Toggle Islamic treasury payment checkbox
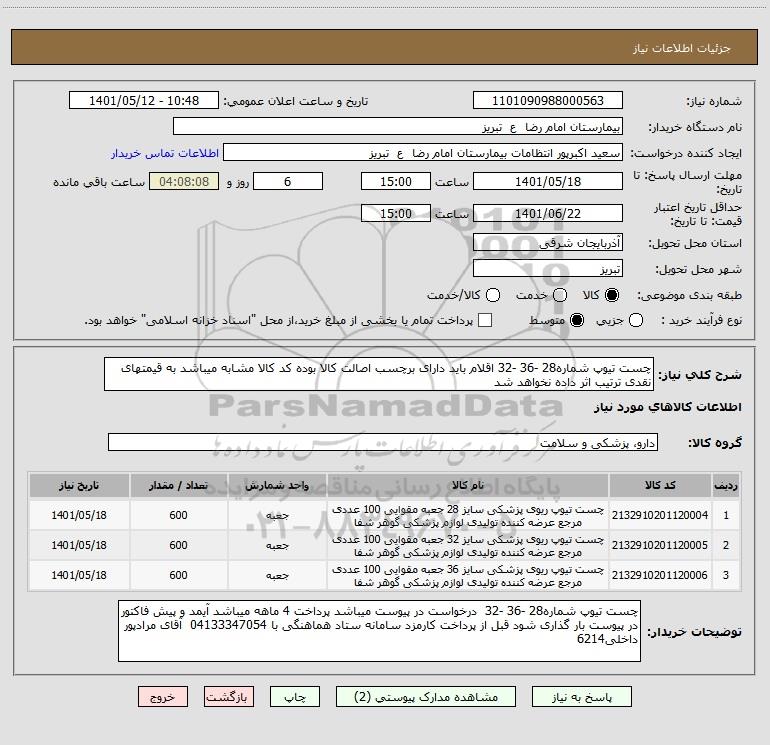Viewport: 770px width, 745px height. [x=485, y=320]
